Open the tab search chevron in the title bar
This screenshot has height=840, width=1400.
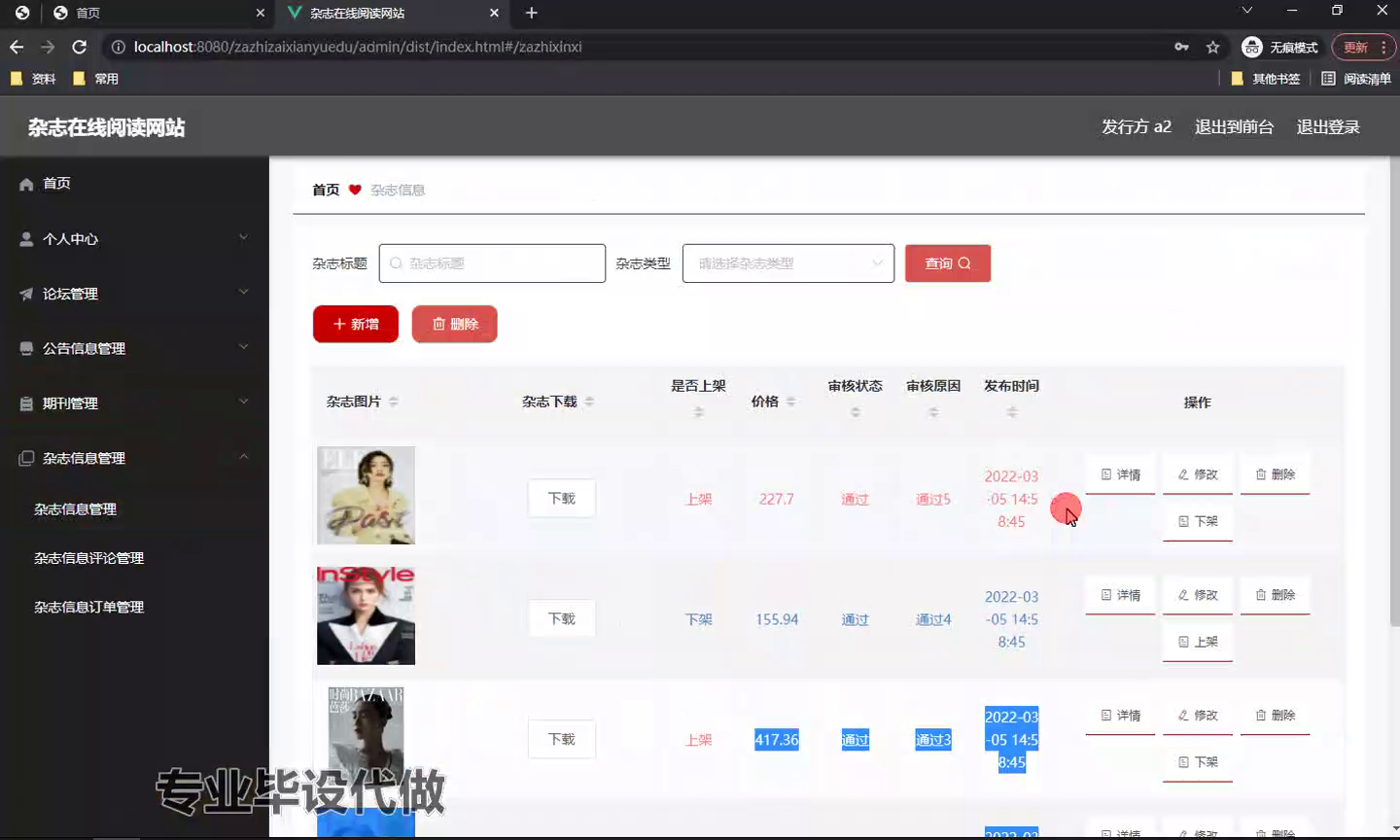(1247, 11)
